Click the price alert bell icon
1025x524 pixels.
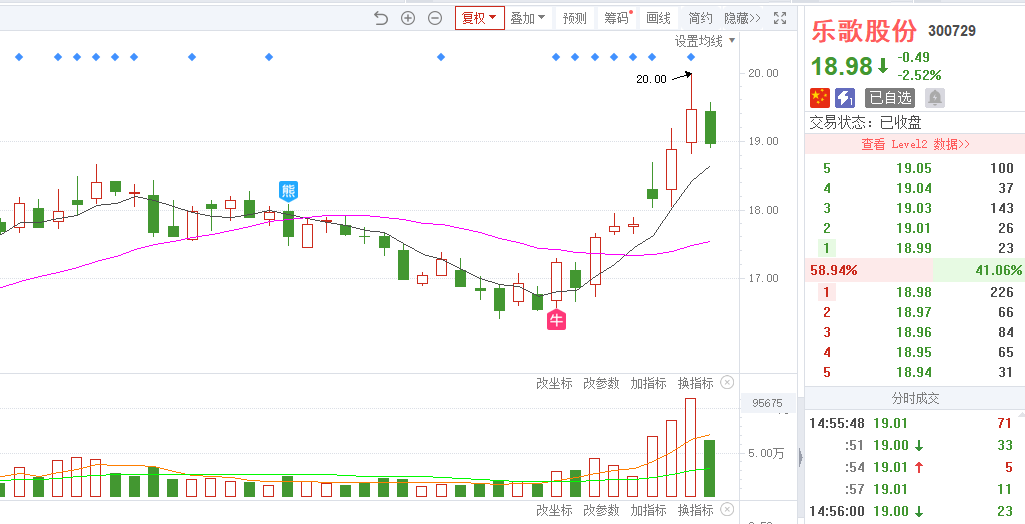pyautogui.click(x=935, y=98)
